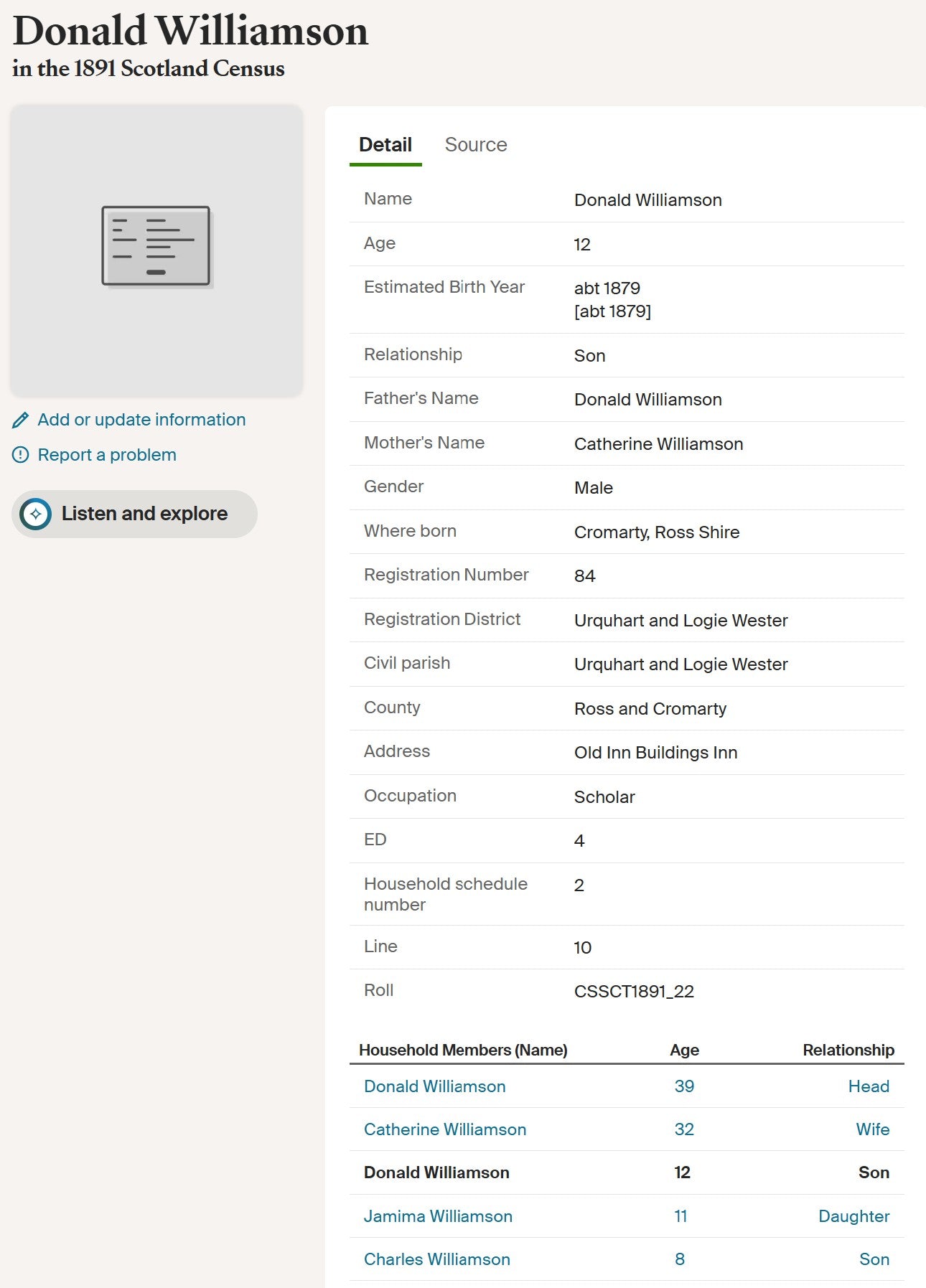Open Donald Williamson head of household
The image size is (926, 1288).
(x=434, y=1086)
